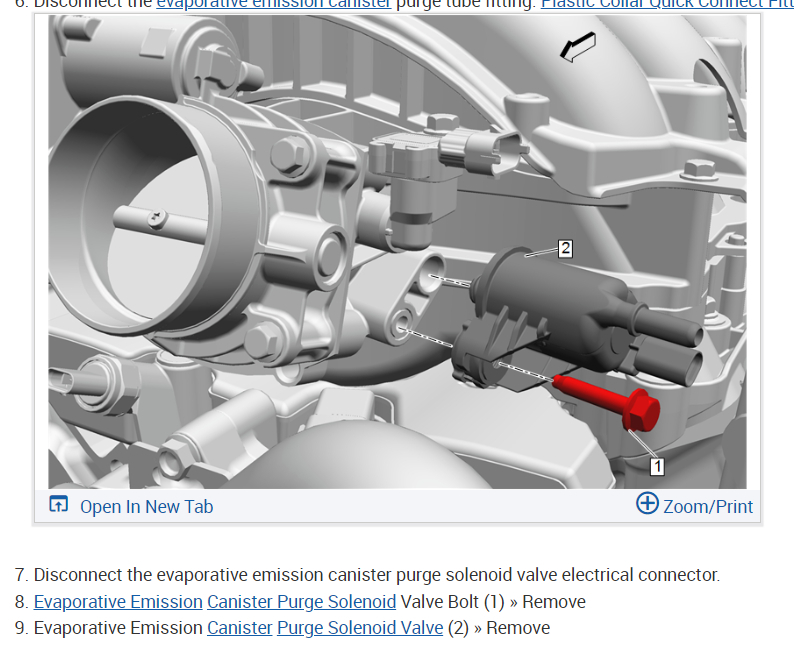
Task: Click the step 7 electrical connector instruction text
Action: [x=377, y=575]
